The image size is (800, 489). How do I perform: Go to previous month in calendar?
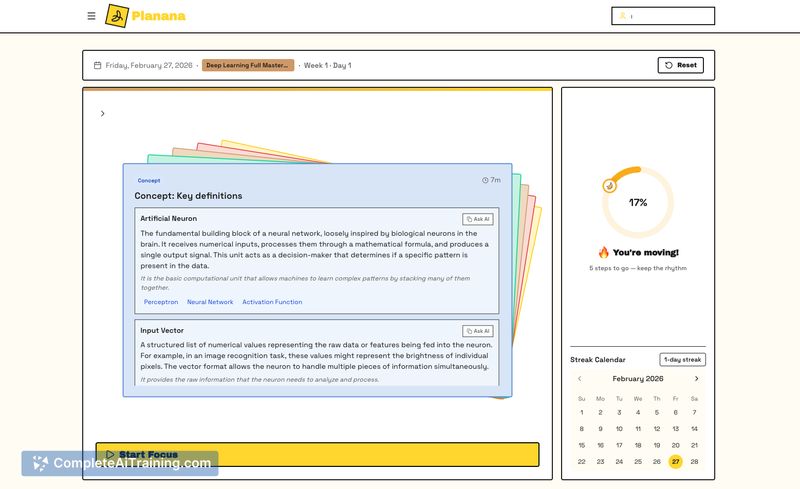pos(579,379)
